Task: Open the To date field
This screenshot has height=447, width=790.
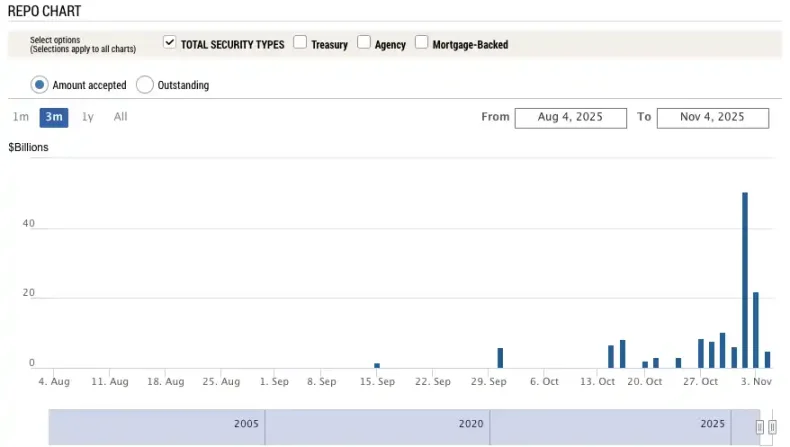Action: coord(712,118)
